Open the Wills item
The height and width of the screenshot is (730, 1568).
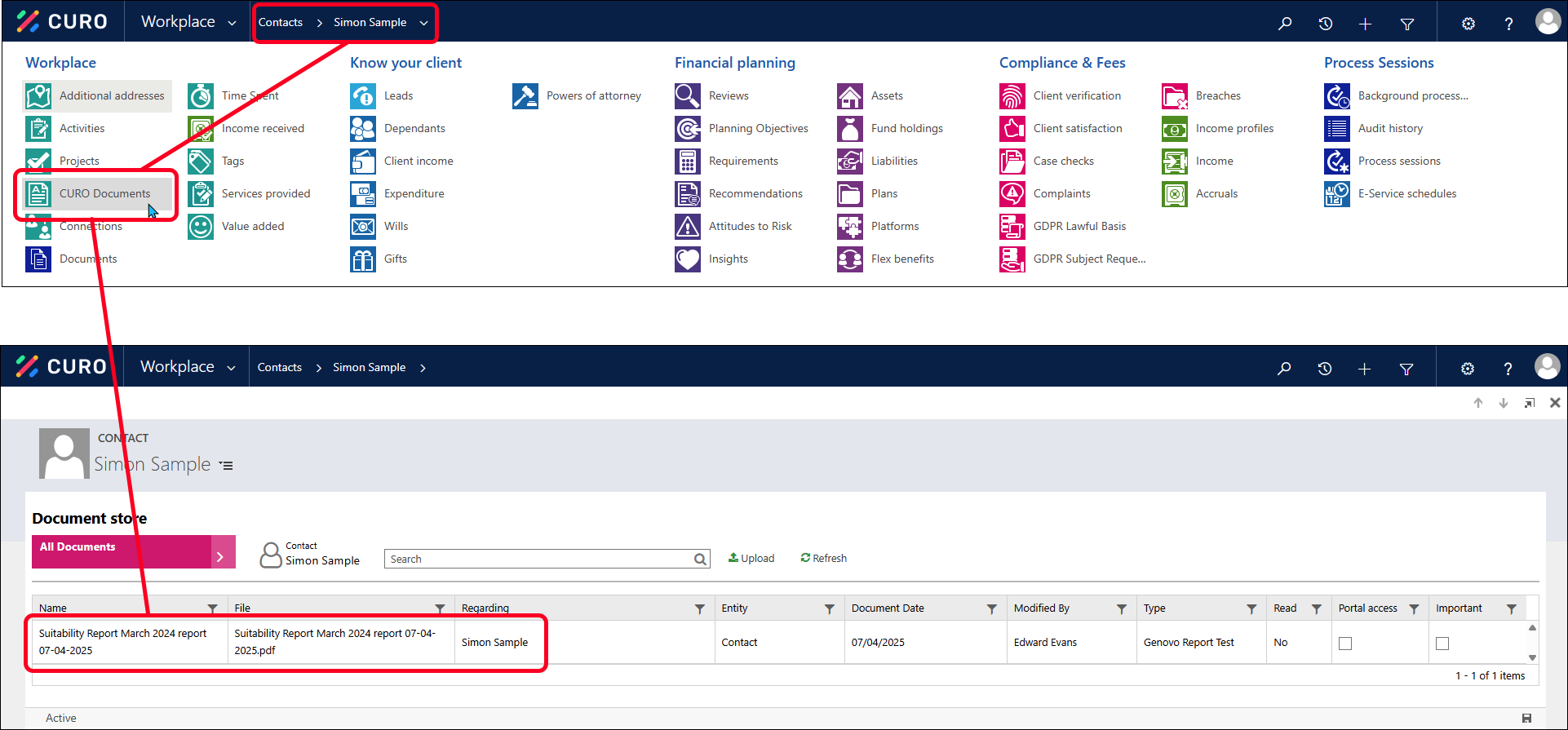[379, 227]
